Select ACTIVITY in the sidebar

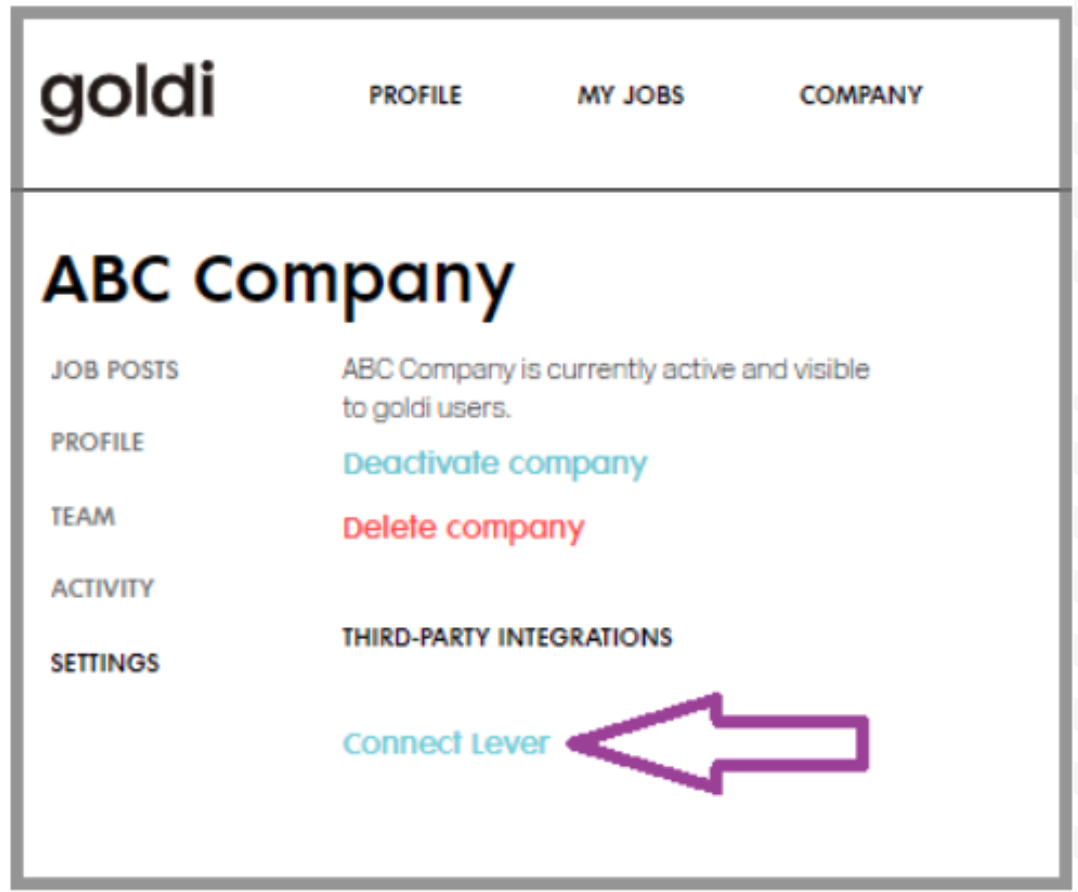tap(101, 589)
